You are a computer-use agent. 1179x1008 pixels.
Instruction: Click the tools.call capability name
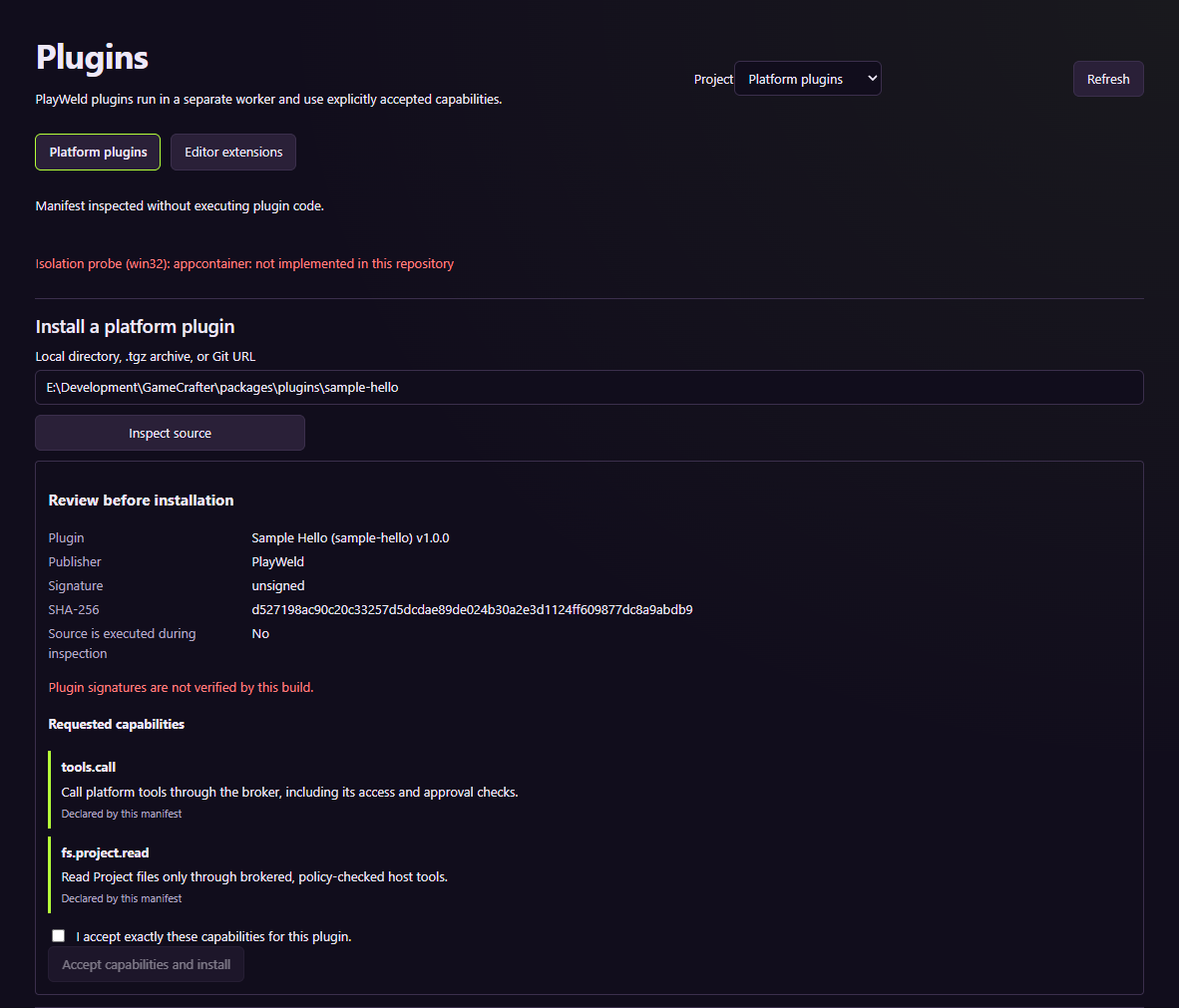pyautogui.click(x=88, y=767)
